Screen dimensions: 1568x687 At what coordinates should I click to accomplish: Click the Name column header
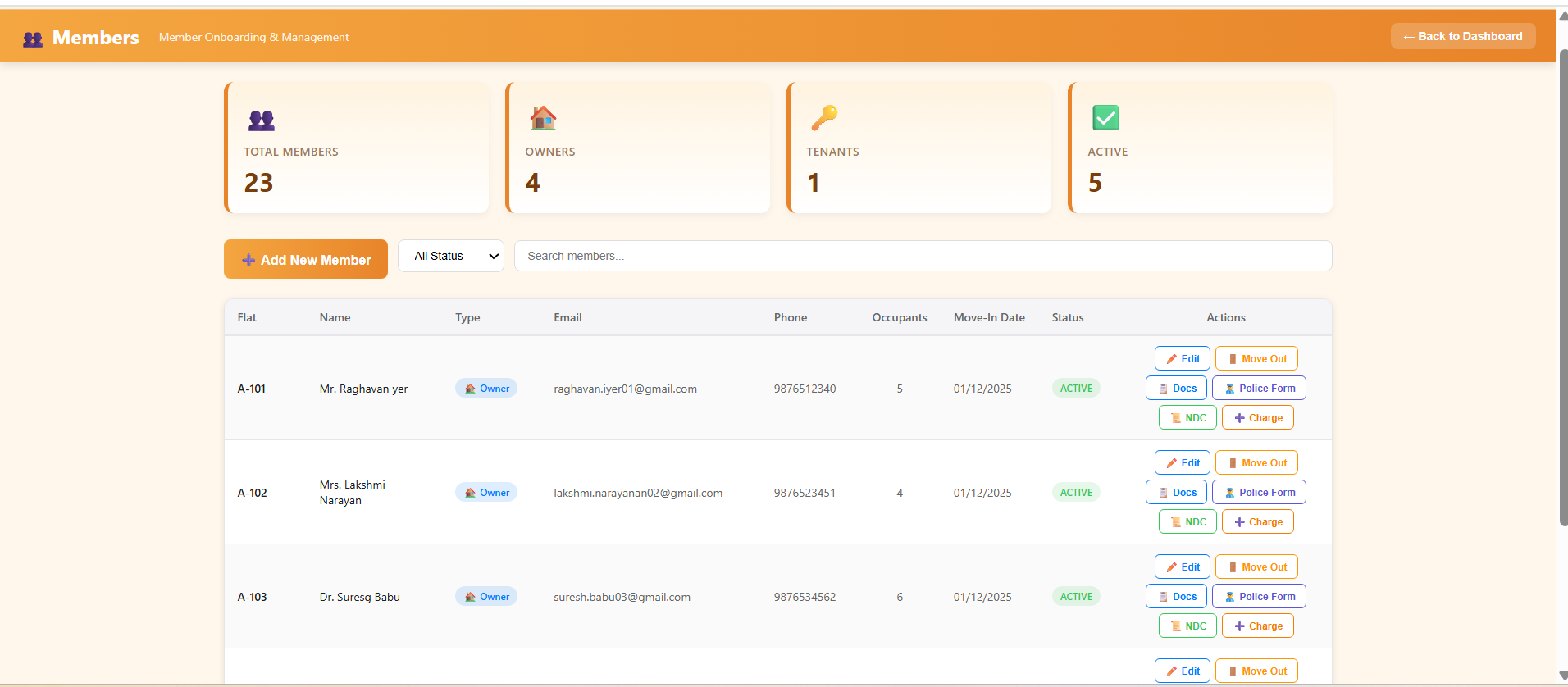(x=335, y=318)
